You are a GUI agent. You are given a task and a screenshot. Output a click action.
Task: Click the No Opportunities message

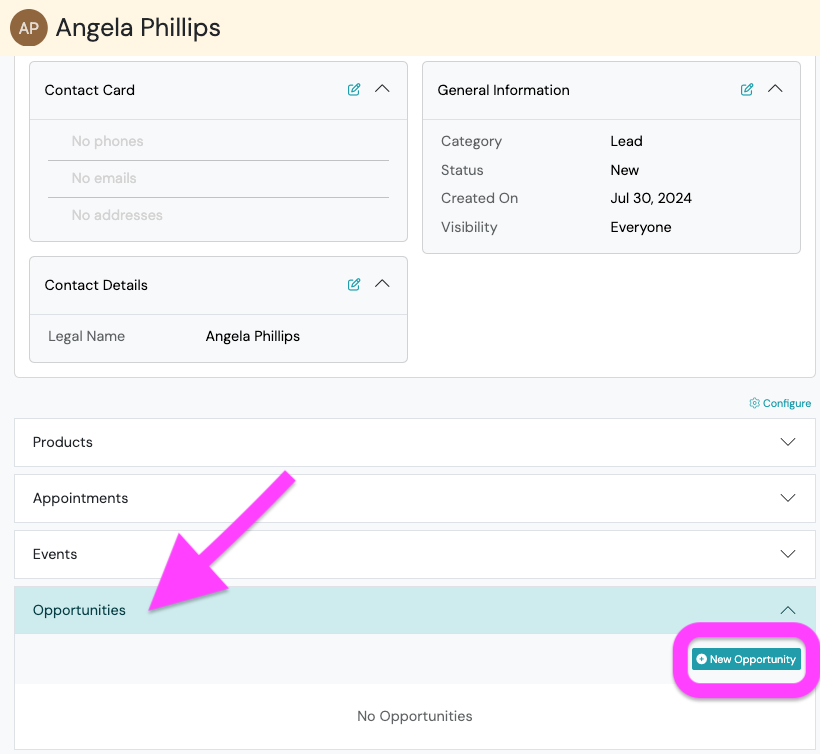[x=415, y=716]
